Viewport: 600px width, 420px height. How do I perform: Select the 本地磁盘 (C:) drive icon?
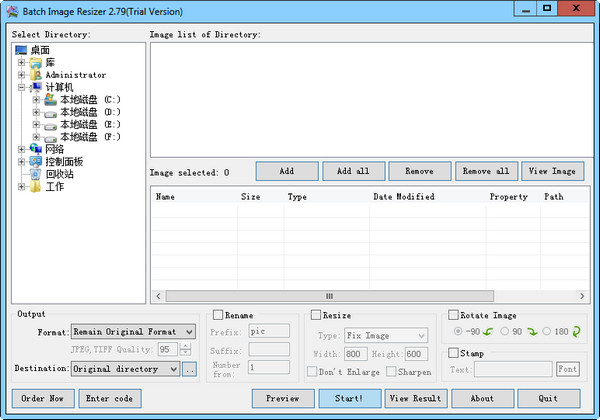tap(50, 99)
